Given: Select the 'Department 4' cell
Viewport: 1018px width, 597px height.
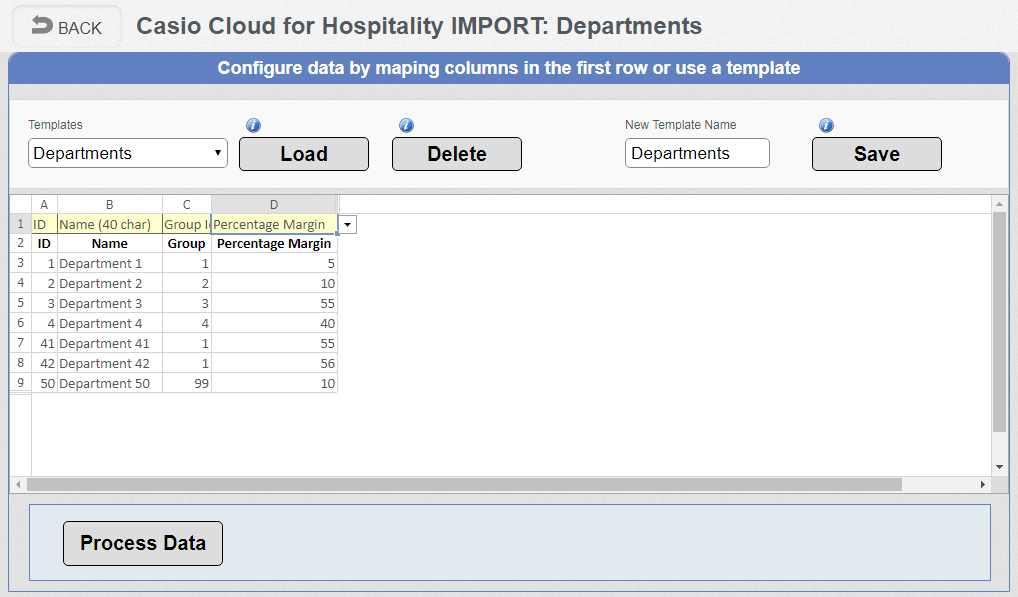Looking at the screenshot, I should click(x=110, y=323).
